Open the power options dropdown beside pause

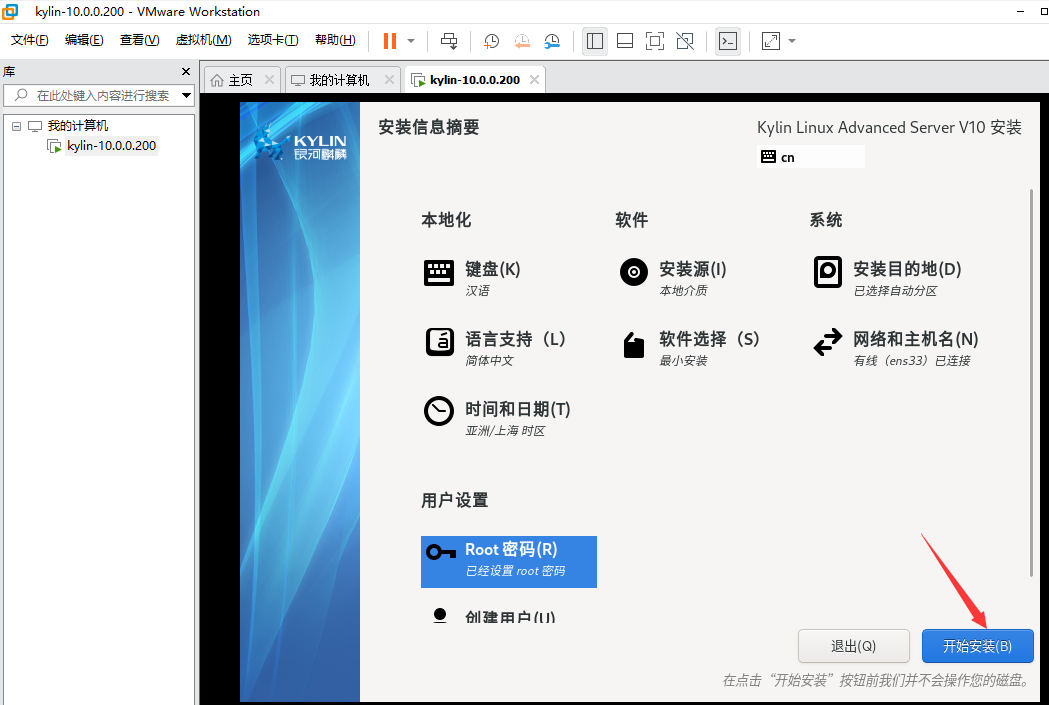point(411,41)
